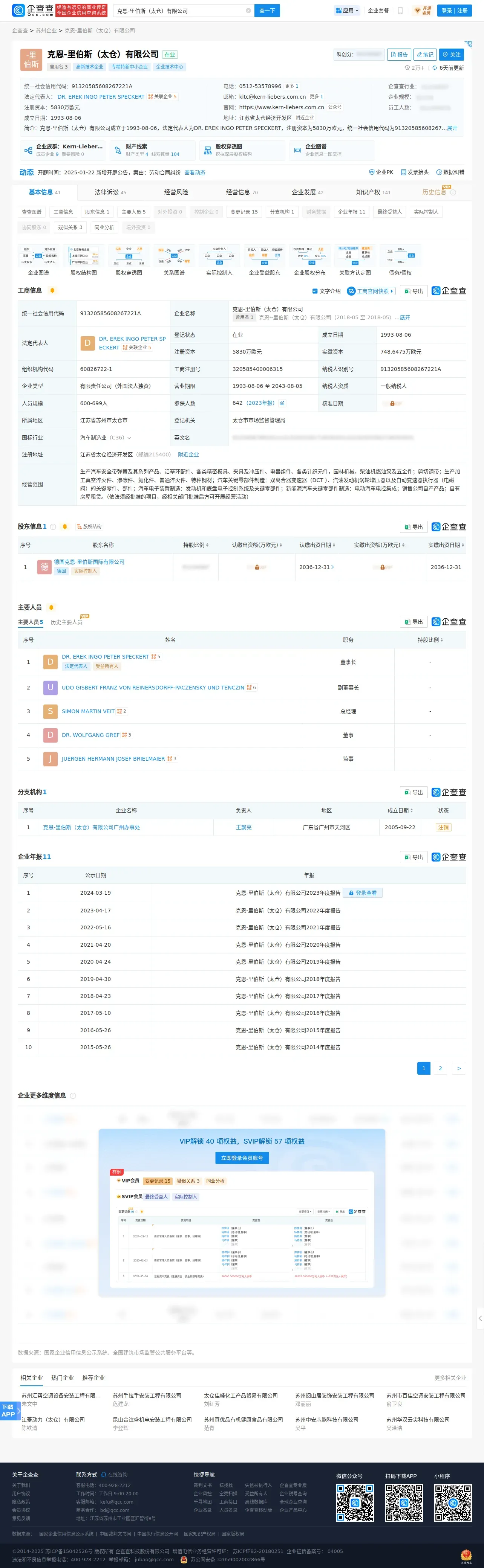Go to page 2 of annual reports
The height and width of the screenshot is (1568, 484).
click(440, 1068)
